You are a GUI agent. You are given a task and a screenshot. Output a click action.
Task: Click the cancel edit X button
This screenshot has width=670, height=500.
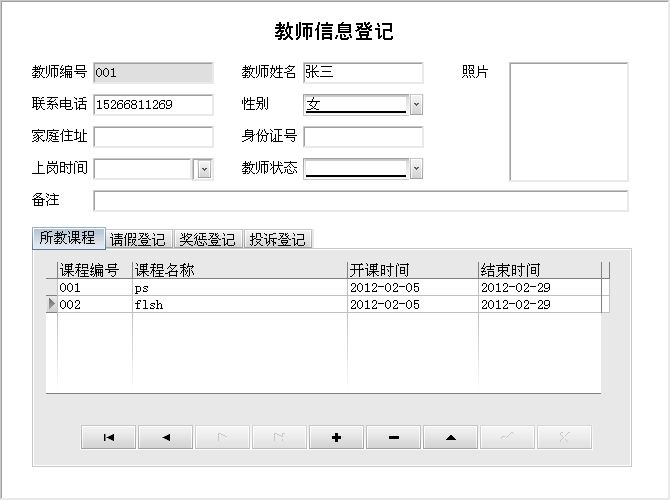point(564,437)
